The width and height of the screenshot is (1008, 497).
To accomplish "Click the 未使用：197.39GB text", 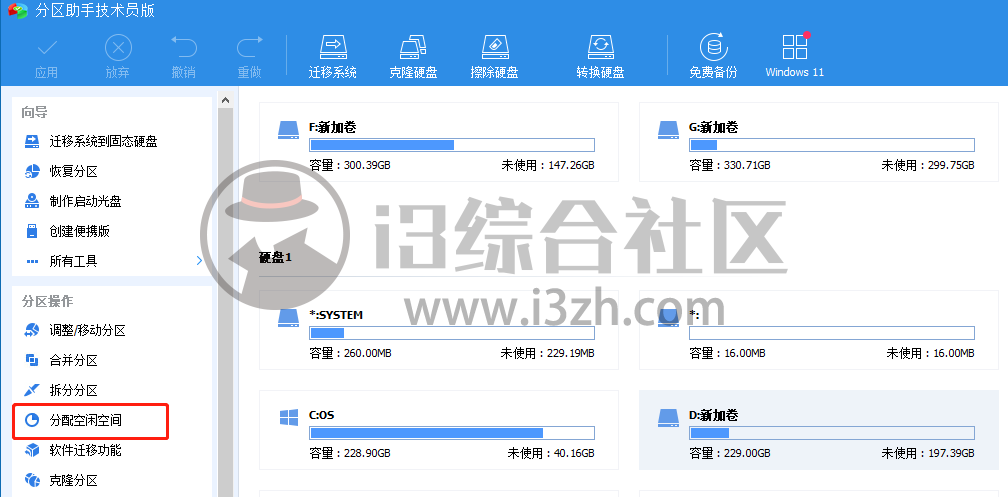I will [x=928, y=453].
